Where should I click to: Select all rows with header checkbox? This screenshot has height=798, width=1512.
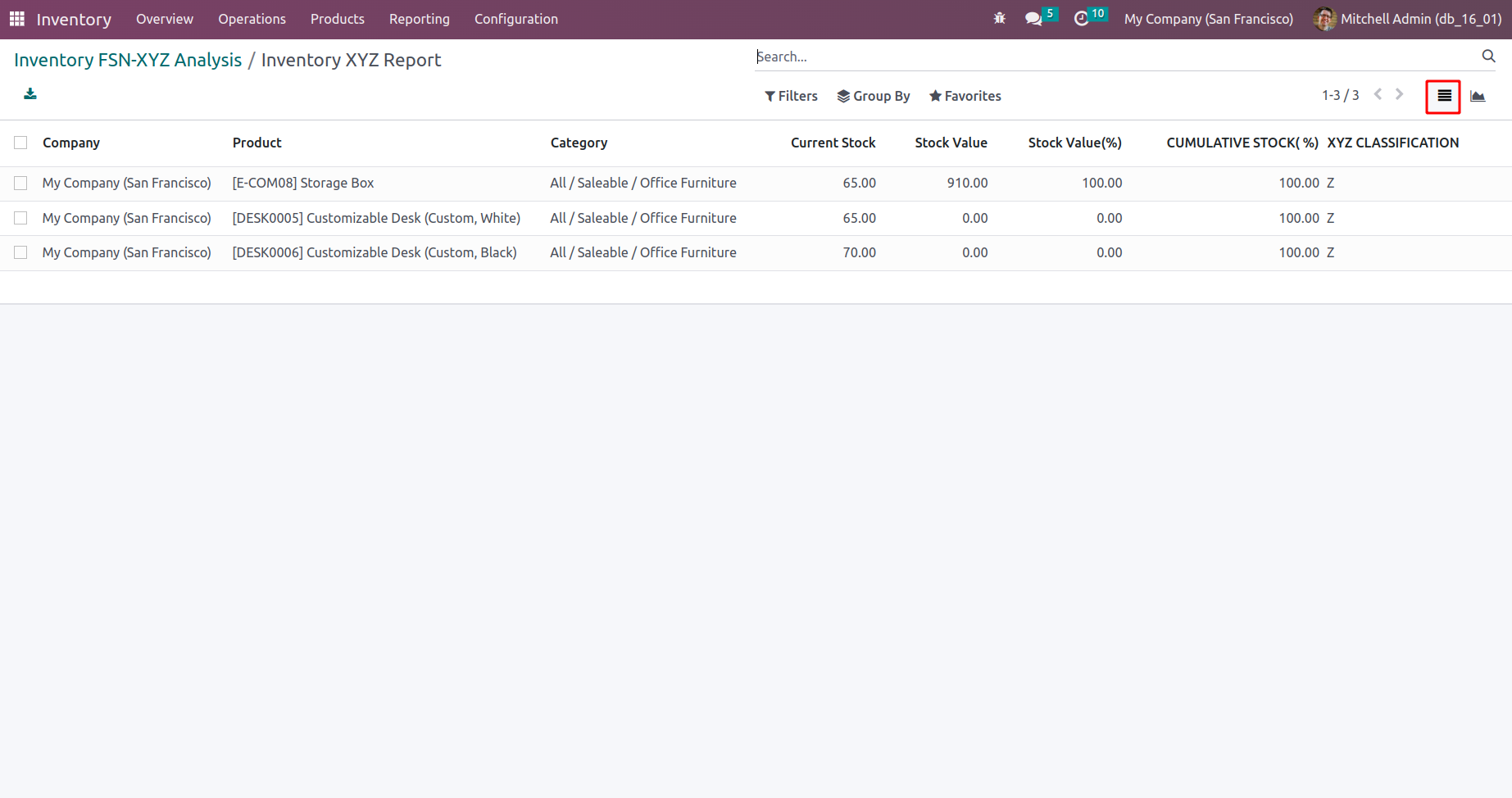[20, 143]
